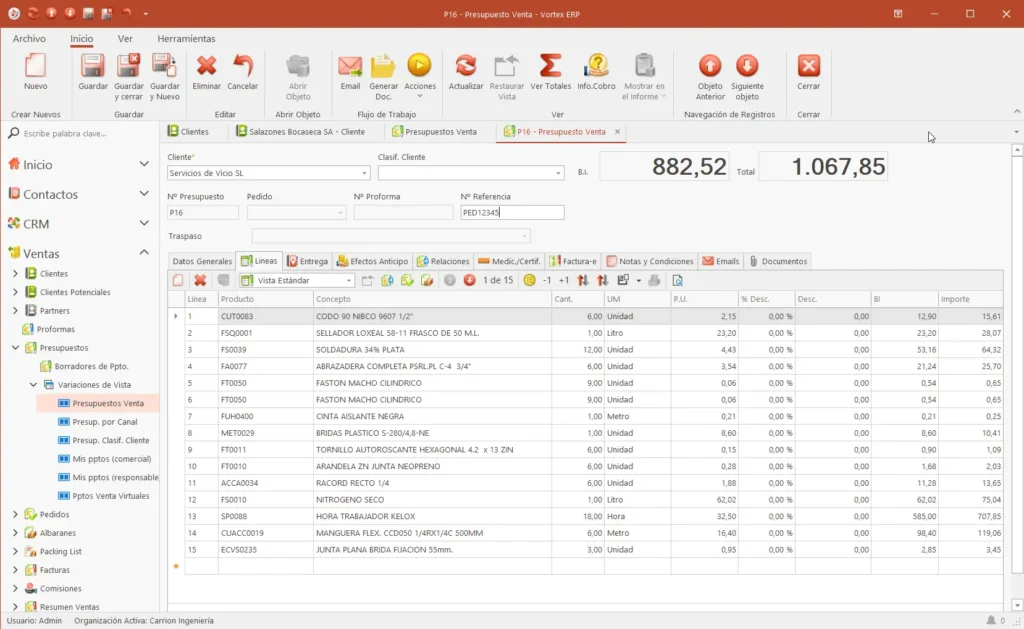Click the Eliminar red X icon
This screenshot has height=629, width=1024.
tap(206, 66)
